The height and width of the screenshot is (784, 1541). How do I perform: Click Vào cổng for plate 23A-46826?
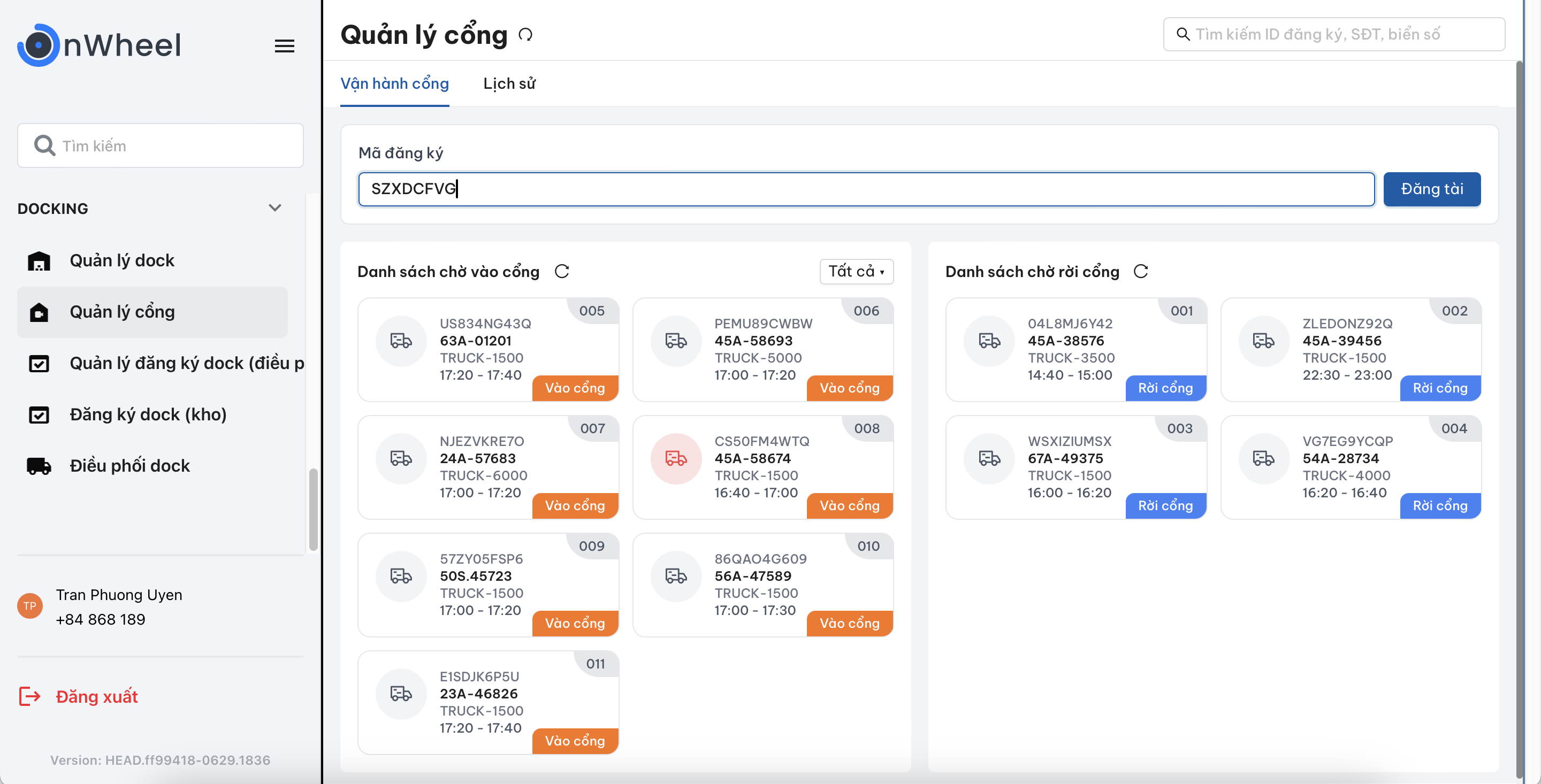pyautogui.click(x=575, y=741)
